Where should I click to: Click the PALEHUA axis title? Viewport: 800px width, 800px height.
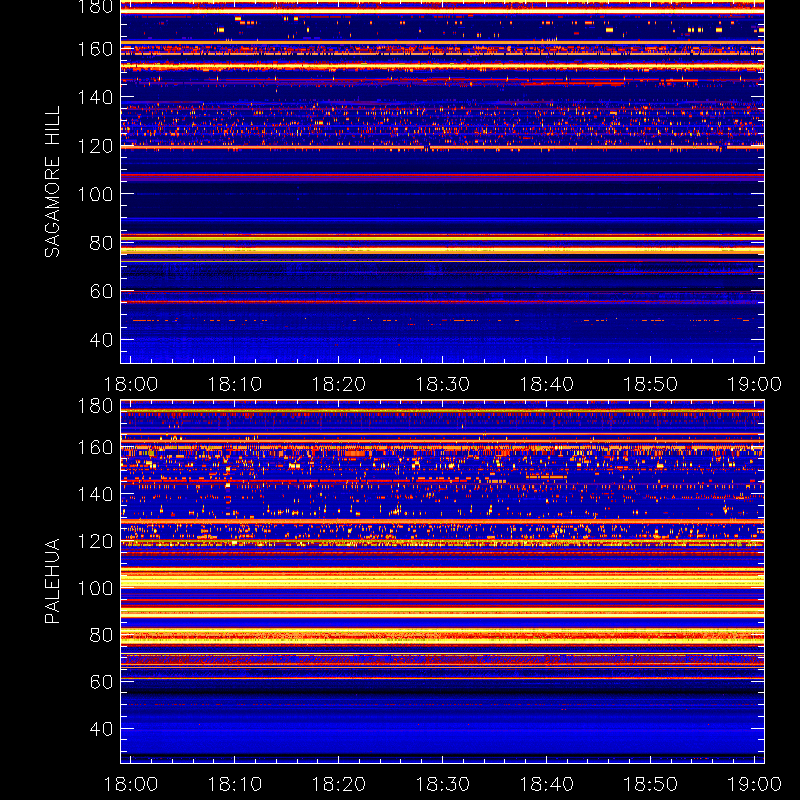[x=53, y=581]
